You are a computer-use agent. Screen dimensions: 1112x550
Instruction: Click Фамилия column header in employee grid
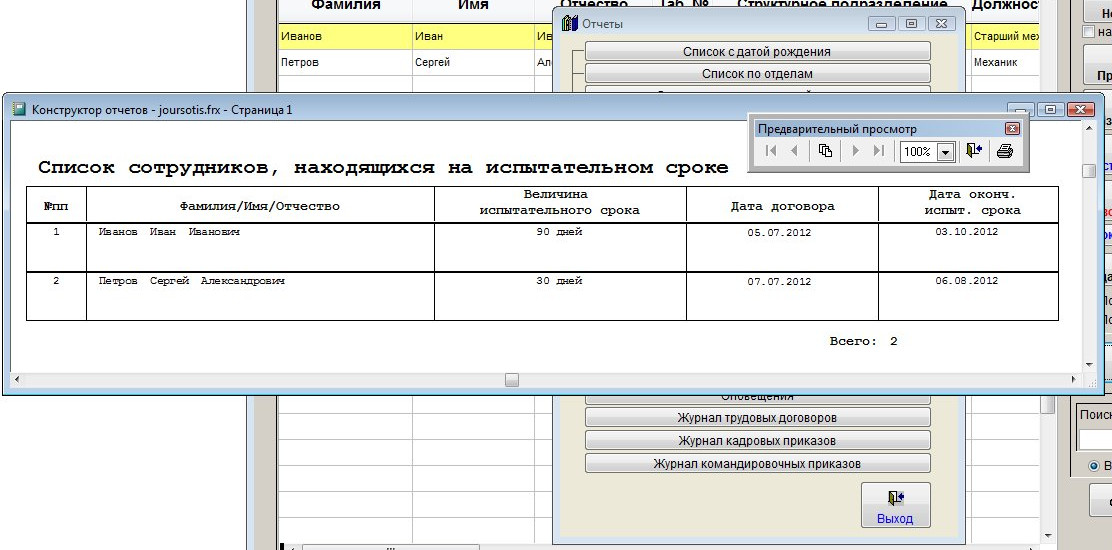click(345, 6)
